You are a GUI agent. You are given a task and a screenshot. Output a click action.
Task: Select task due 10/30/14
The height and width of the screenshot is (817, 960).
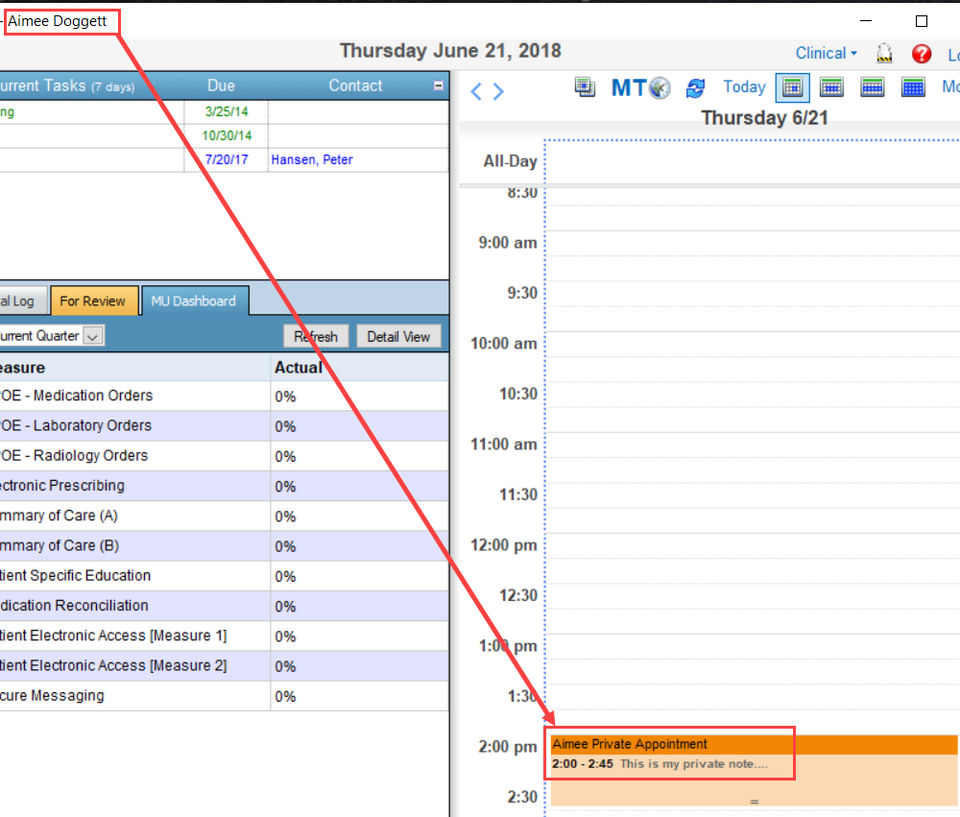pos(224,135)
